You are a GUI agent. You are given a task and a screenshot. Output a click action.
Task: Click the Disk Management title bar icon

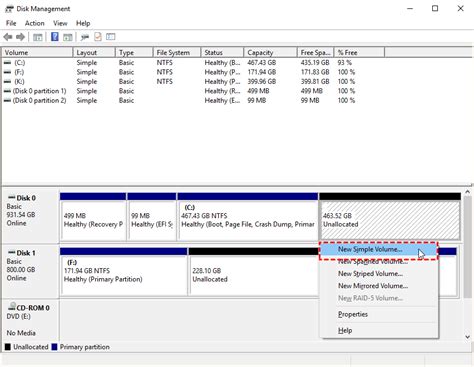9,9
